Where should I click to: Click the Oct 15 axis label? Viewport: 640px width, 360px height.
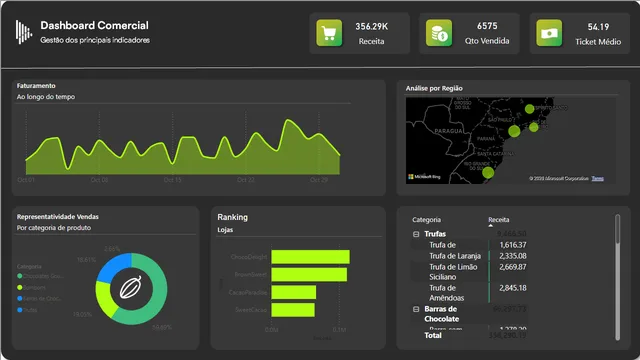point(172,180)
